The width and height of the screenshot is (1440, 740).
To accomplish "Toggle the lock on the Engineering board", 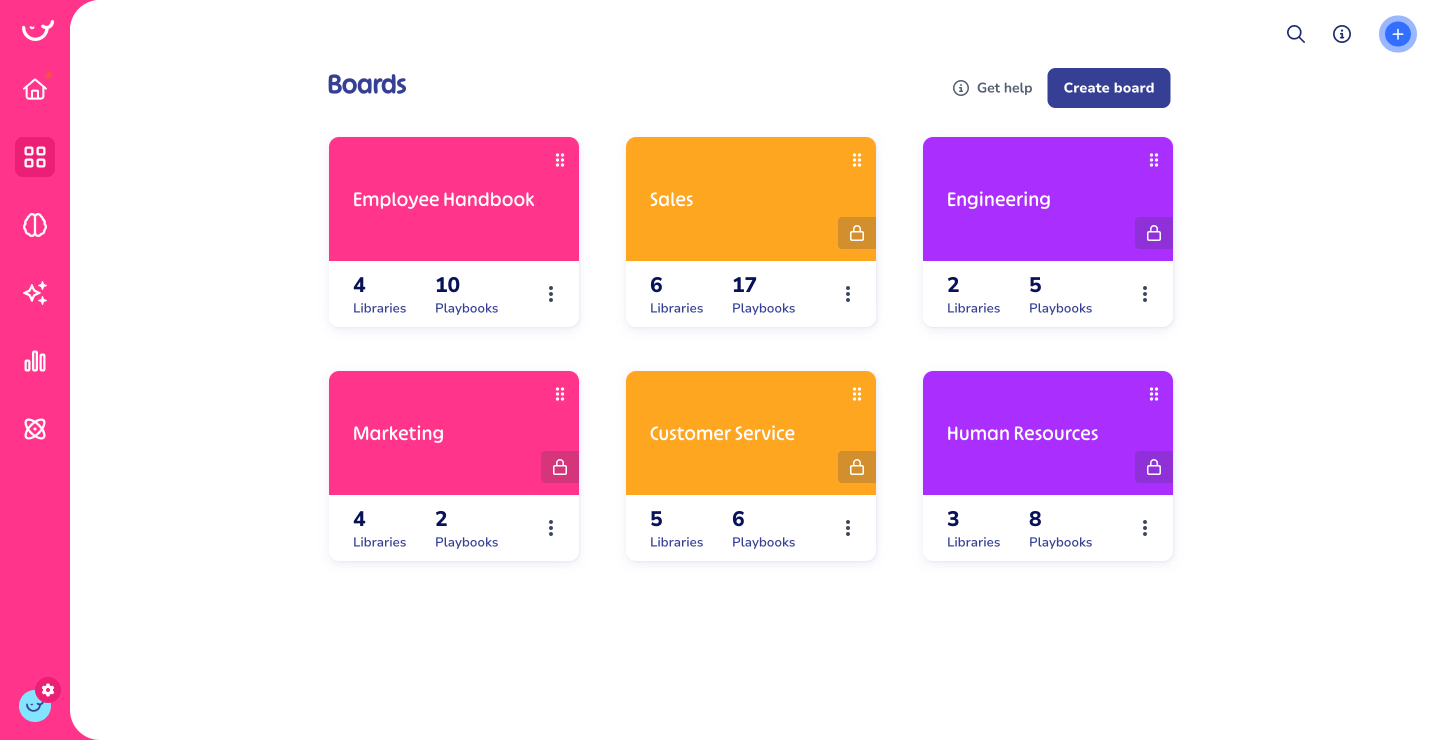I will pyautogui.click(x=1153, y=233).
